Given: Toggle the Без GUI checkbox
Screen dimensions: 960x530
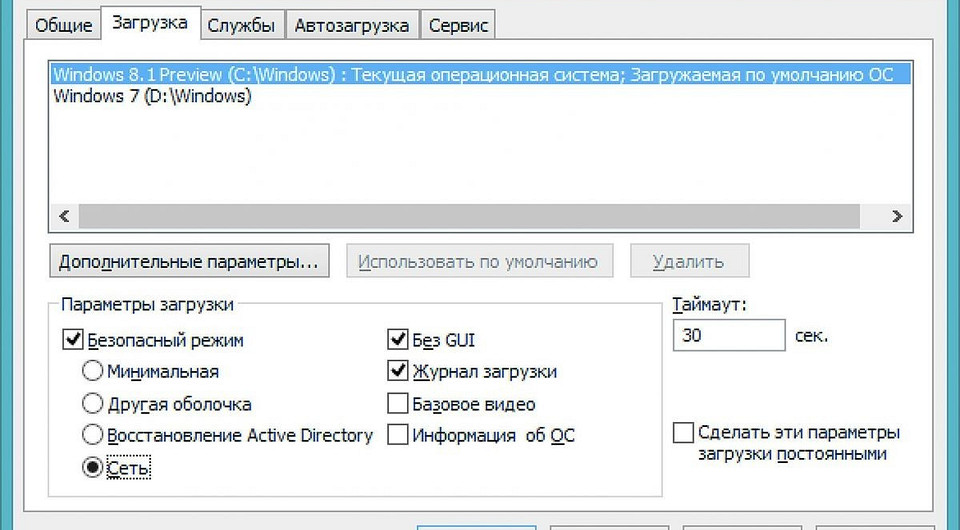Looking at the screenshot, I should pyautogui.click(x=397, y=340).
